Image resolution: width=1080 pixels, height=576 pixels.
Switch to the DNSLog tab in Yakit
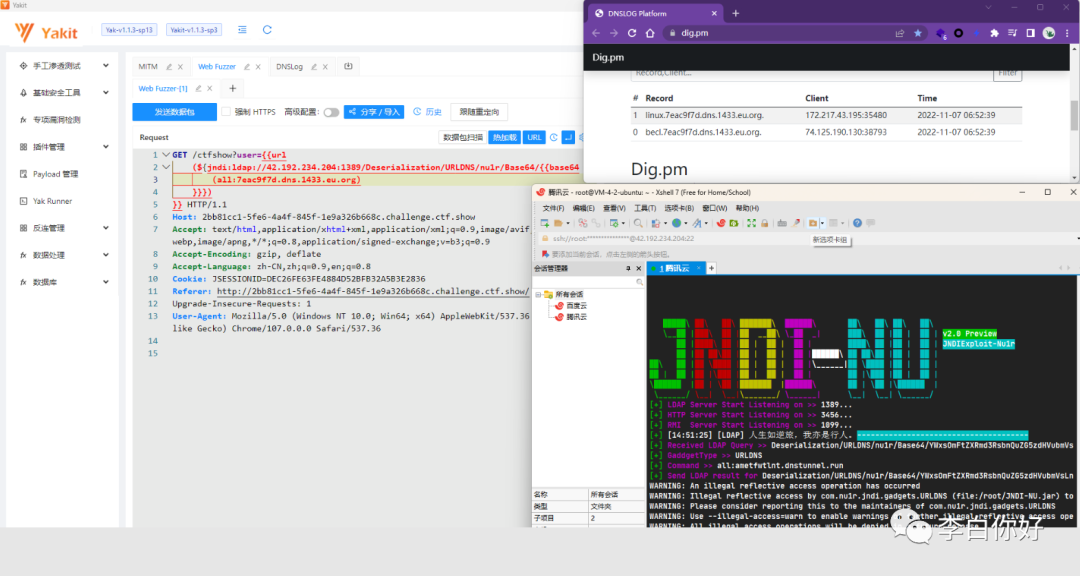tap(289, 67)
